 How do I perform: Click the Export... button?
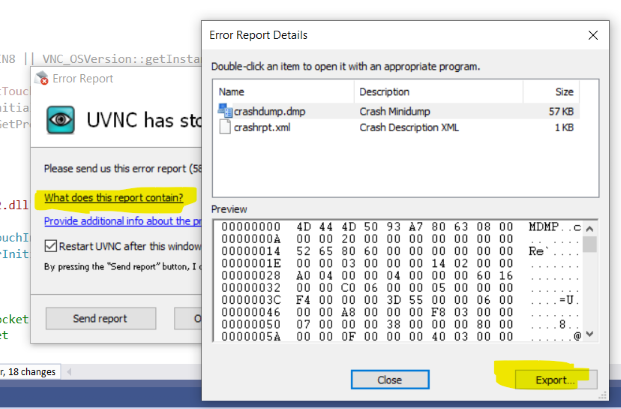pyautogui.click(x=556, y=380)
